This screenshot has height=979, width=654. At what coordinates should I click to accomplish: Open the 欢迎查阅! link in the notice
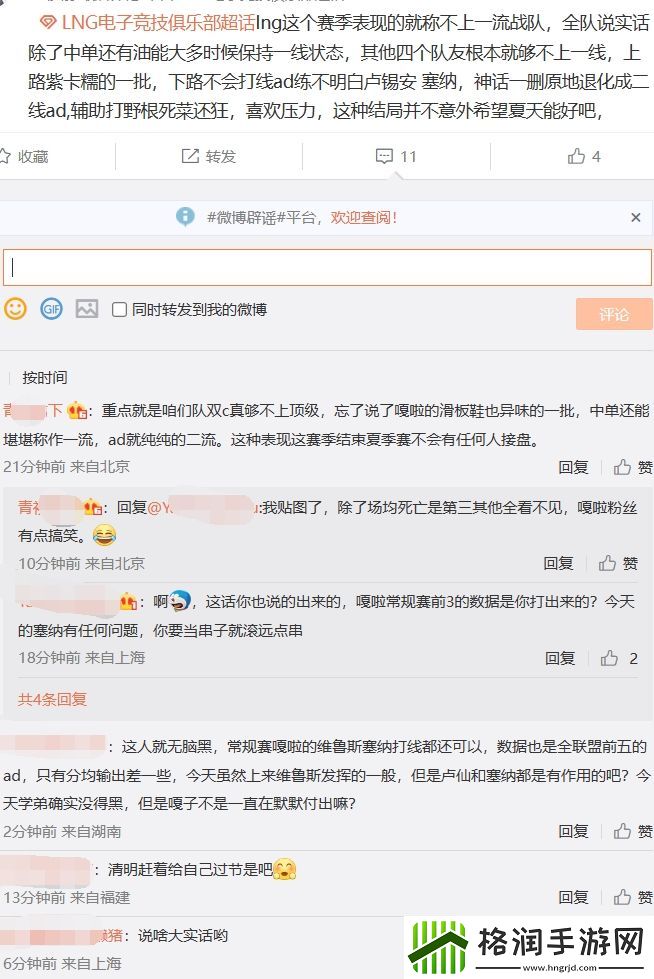point(364,217)
